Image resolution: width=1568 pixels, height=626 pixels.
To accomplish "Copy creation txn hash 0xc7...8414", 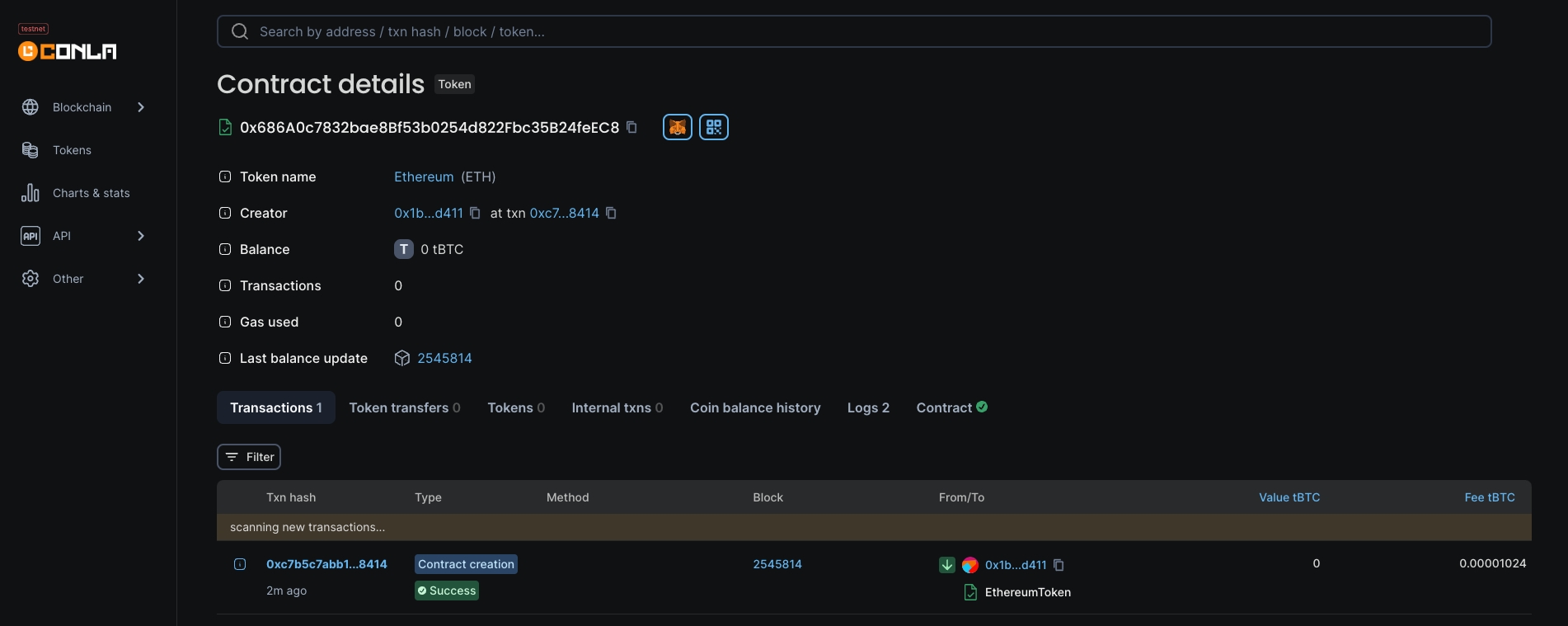I will click(611, 213).
